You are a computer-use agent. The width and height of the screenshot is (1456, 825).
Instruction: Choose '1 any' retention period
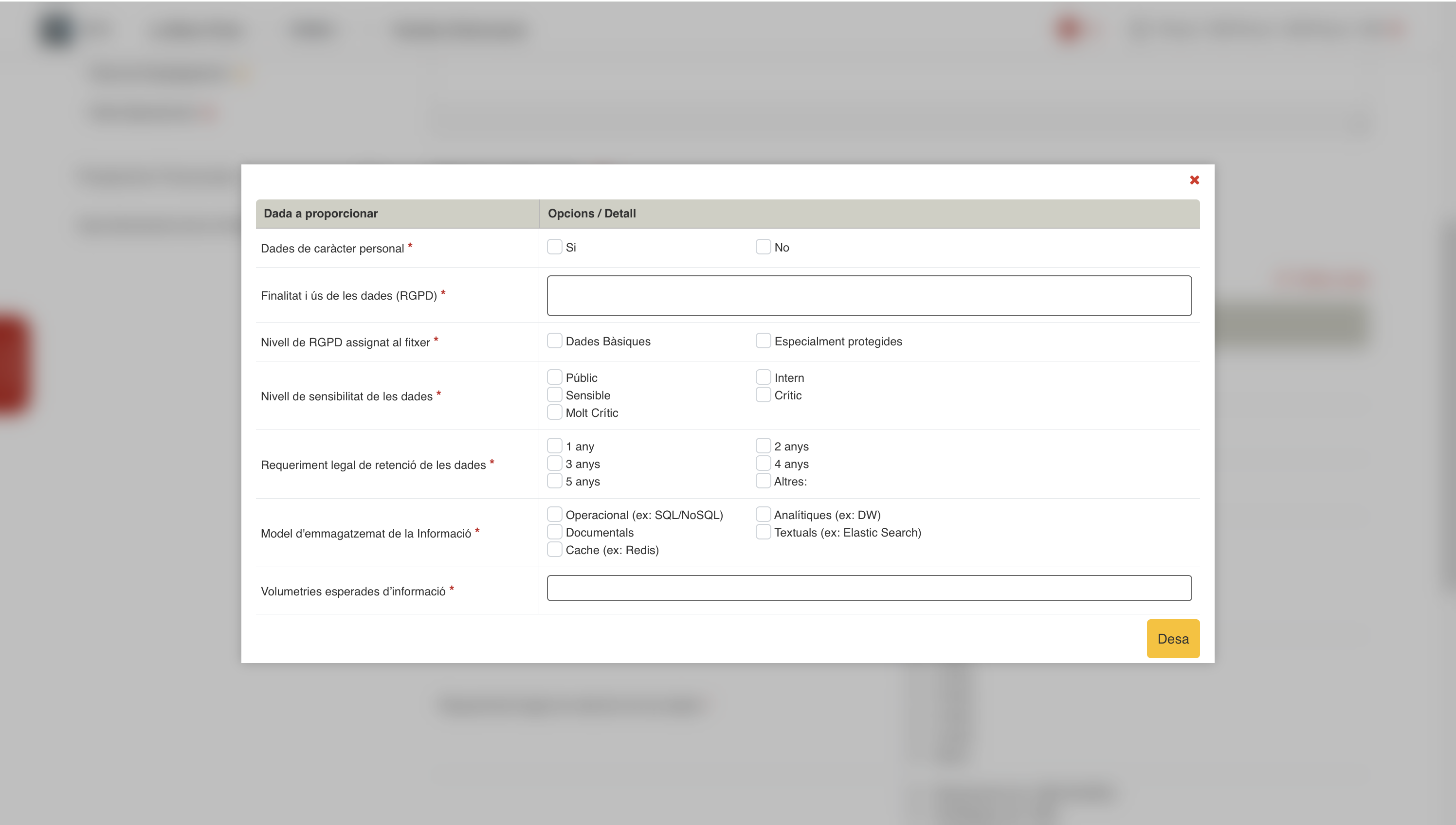coord(554,446)
